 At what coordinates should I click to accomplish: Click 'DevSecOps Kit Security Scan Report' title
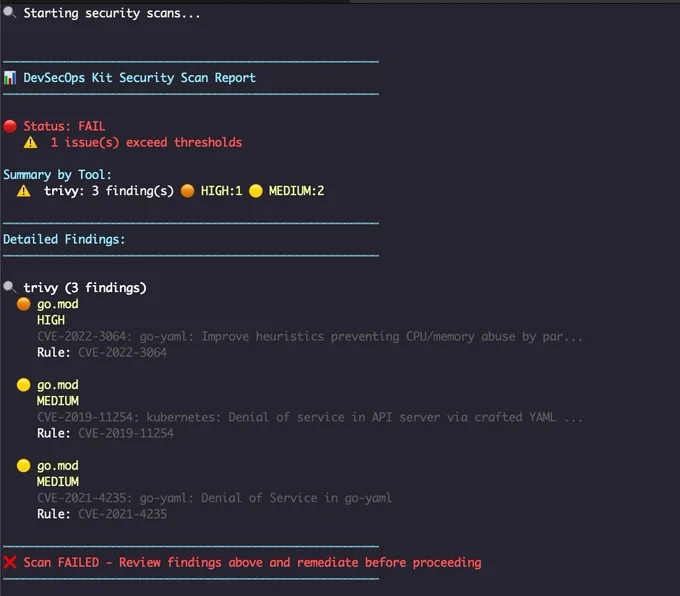pyautogui.click(x=139, y=78)
